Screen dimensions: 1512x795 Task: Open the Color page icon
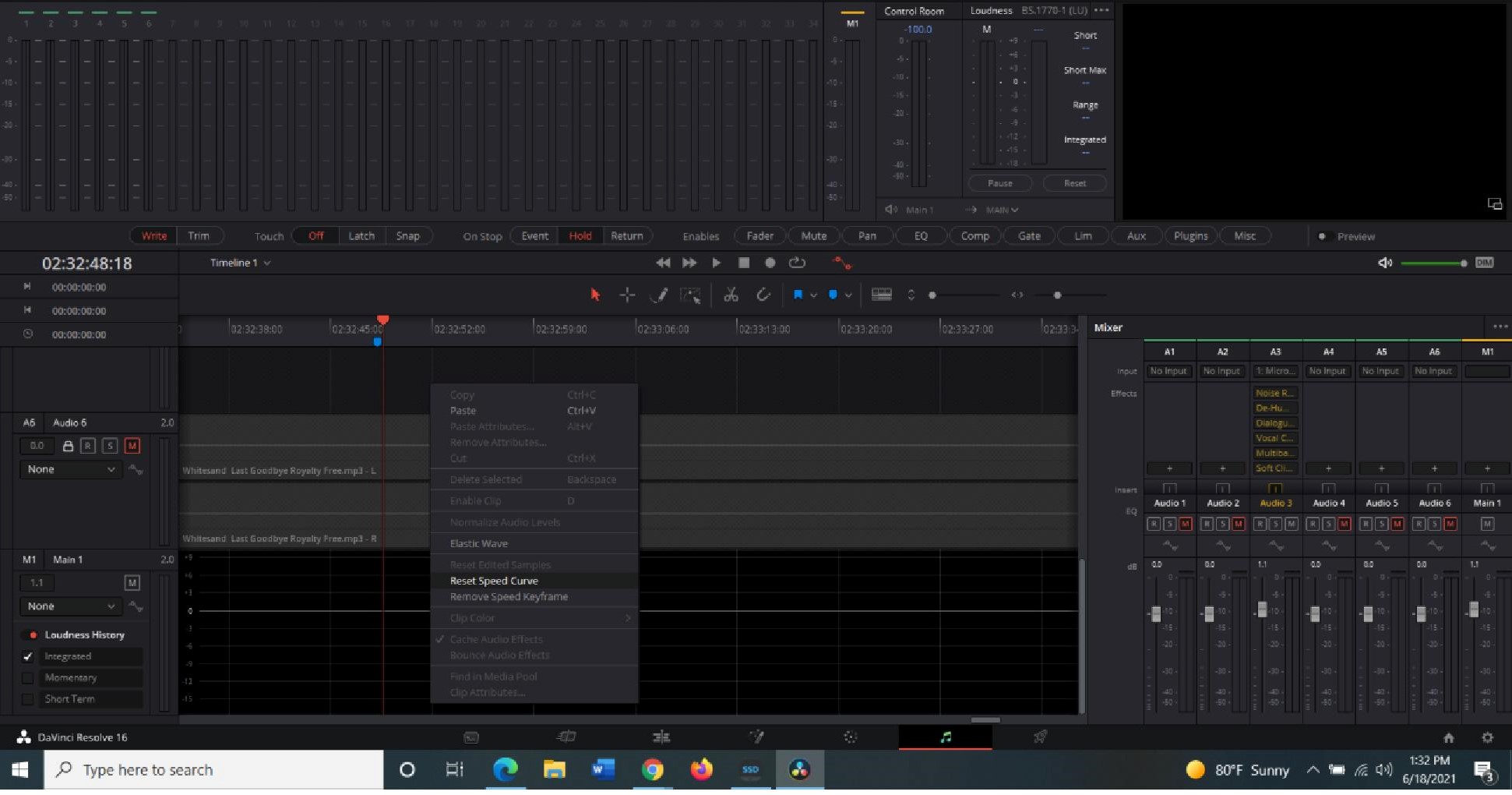click(x=851, y=737)
